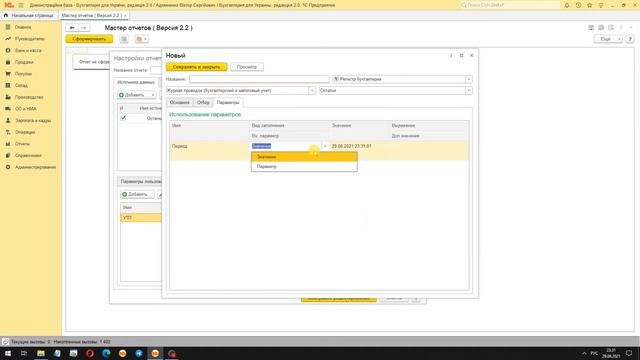Open the Главное section in sidebar
This screenshot has width=640, height=360.
tap(23, 27)
